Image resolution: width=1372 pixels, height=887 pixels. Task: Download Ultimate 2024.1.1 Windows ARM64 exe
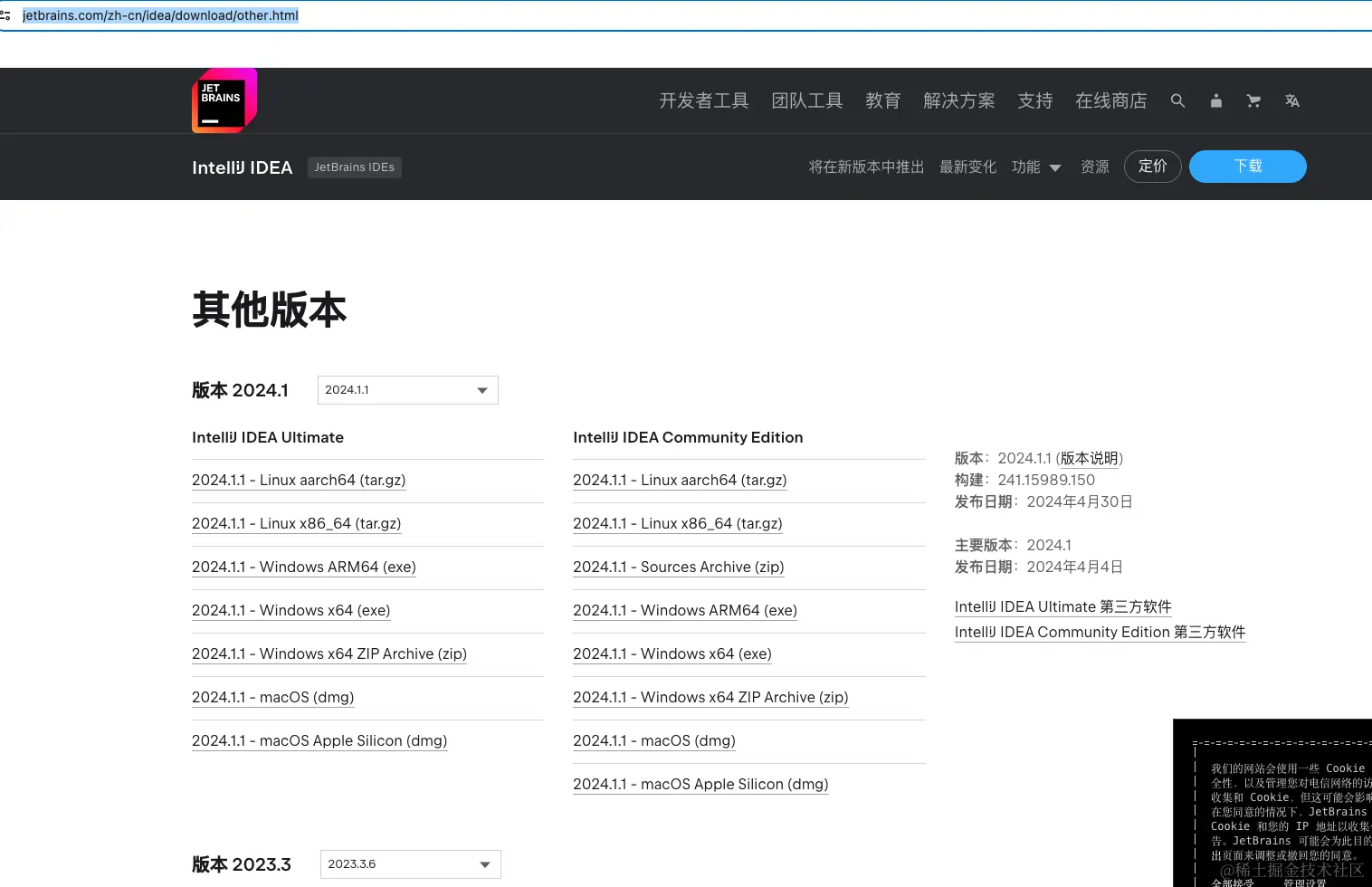pyautogui.click(x=304, y=567)
